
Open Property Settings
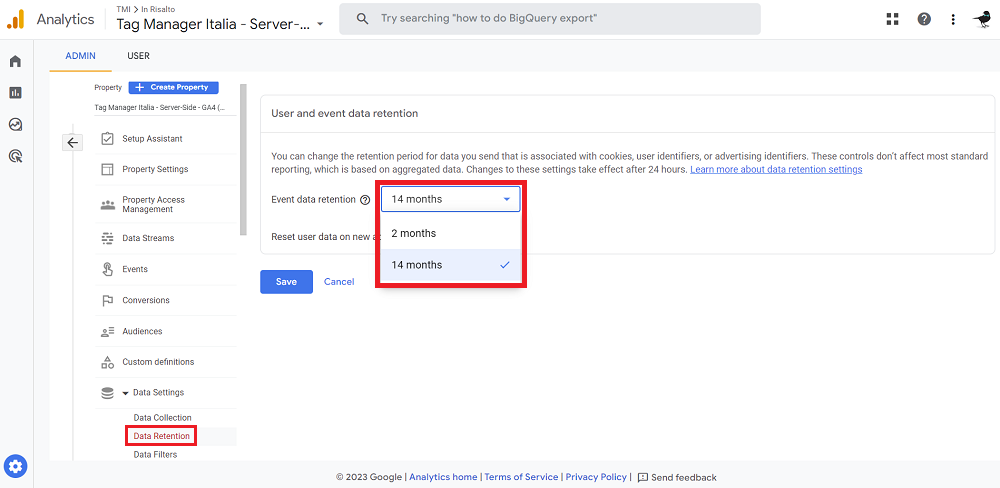155,169
